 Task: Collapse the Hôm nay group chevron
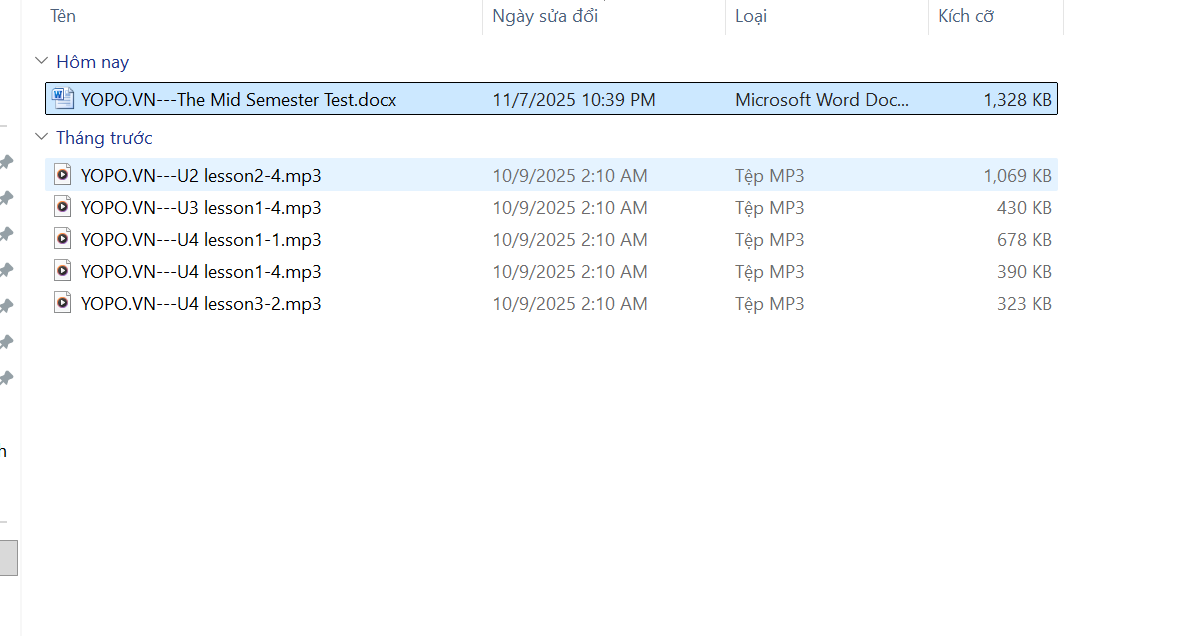(41, 61)
